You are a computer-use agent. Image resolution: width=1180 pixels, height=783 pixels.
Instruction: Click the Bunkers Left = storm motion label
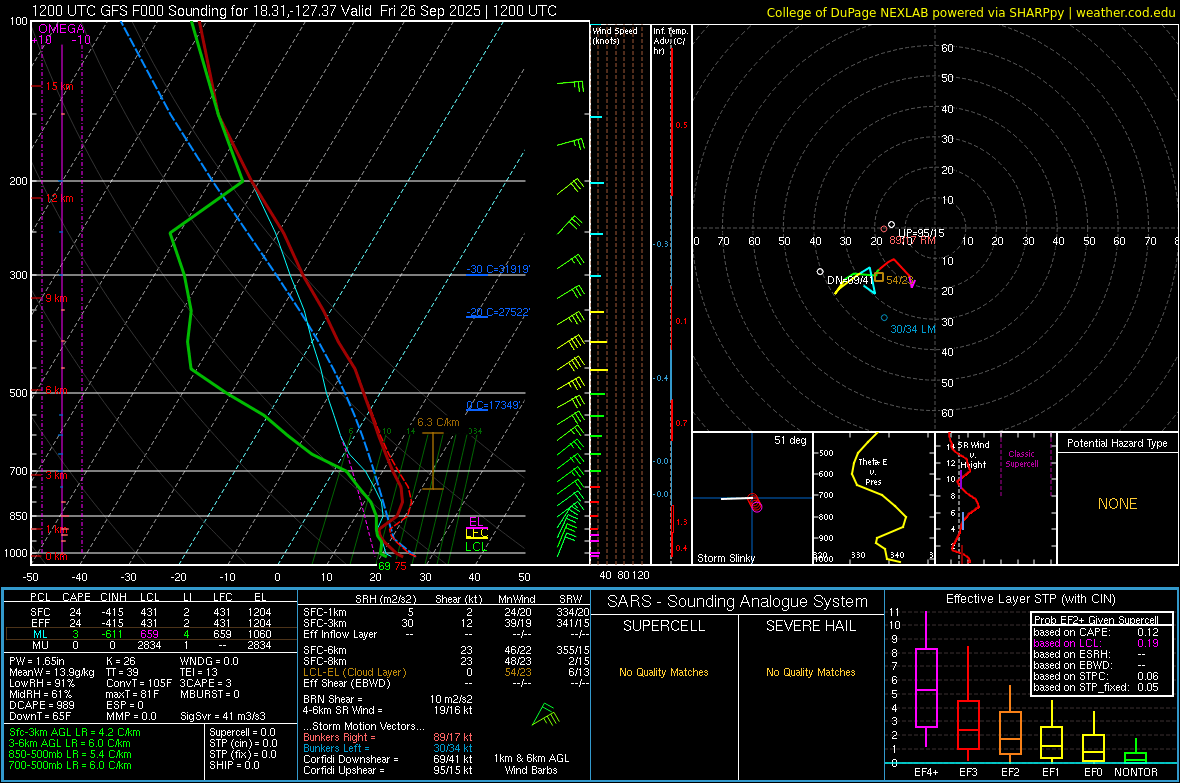click(336, 748)
